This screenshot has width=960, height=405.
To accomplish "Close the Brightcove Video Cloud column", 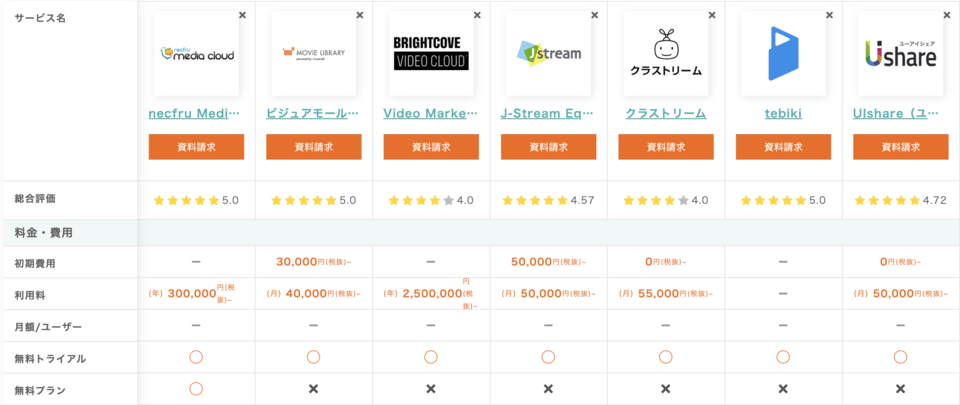I will coord(478,15).
